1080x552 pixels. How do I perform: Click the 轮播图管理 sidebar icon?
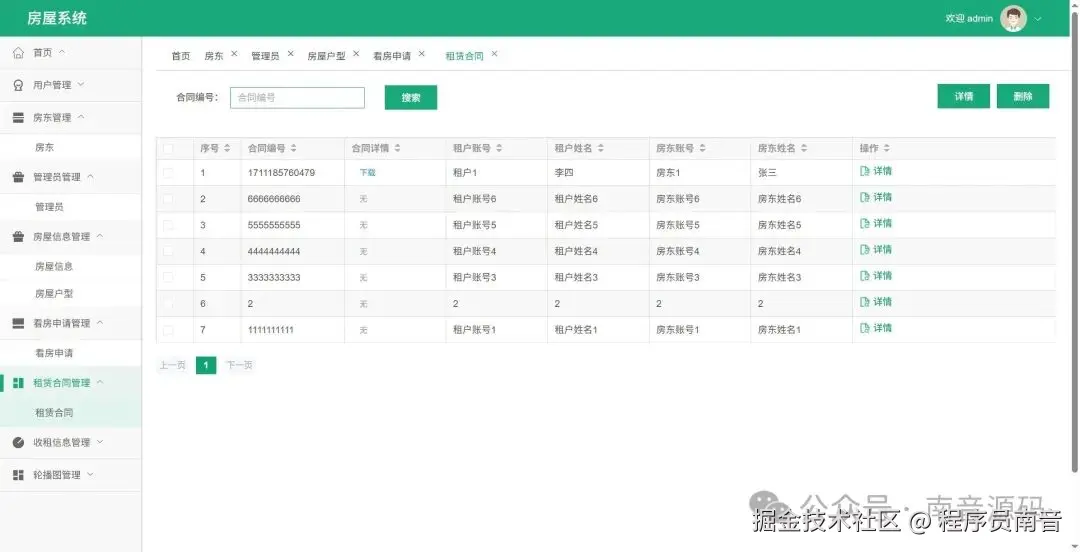pos(19,475)
